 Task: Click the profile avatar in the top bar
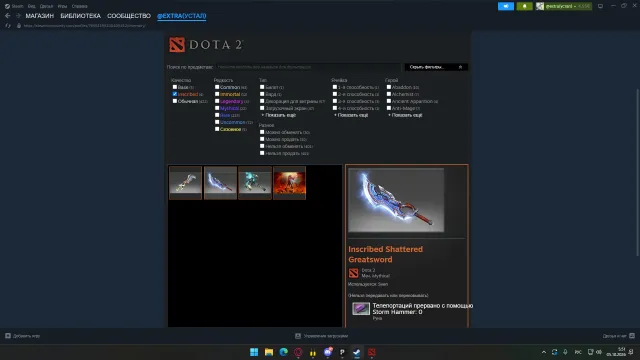click(540, 6)
